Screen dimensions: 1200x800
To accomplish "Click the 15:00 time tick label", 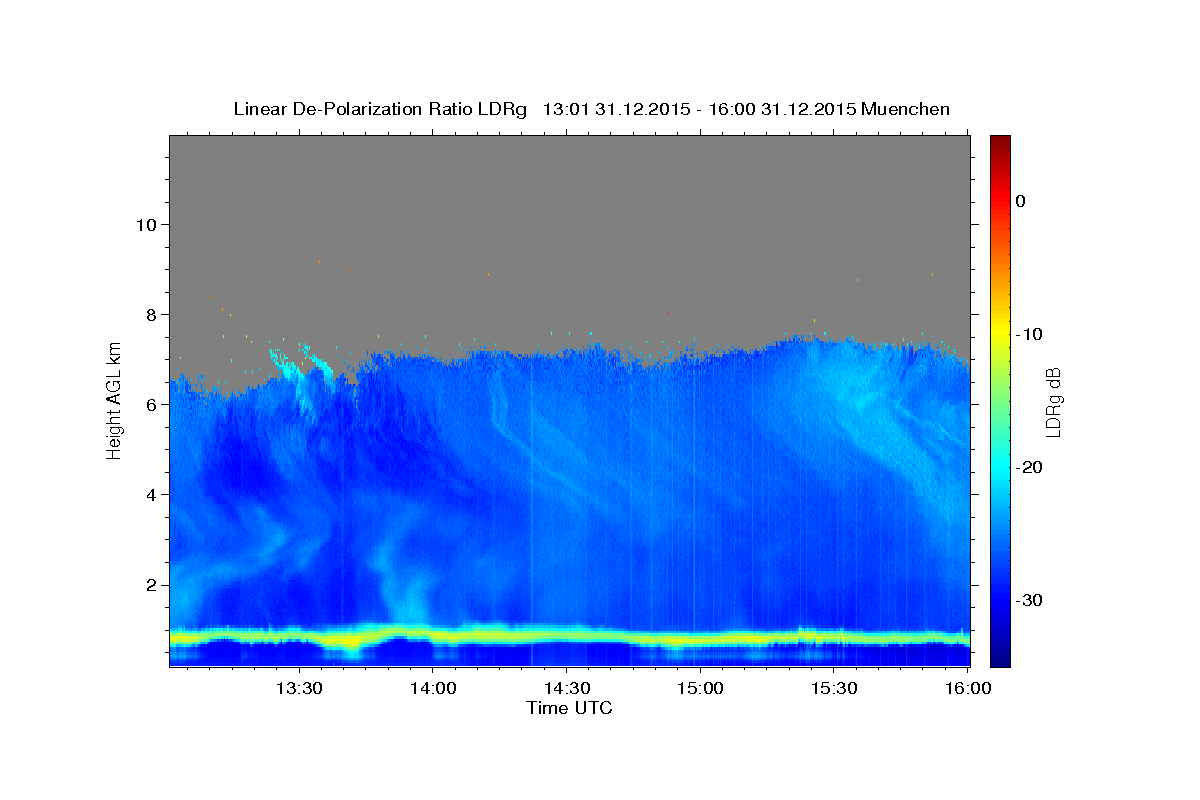I will 699,689.
